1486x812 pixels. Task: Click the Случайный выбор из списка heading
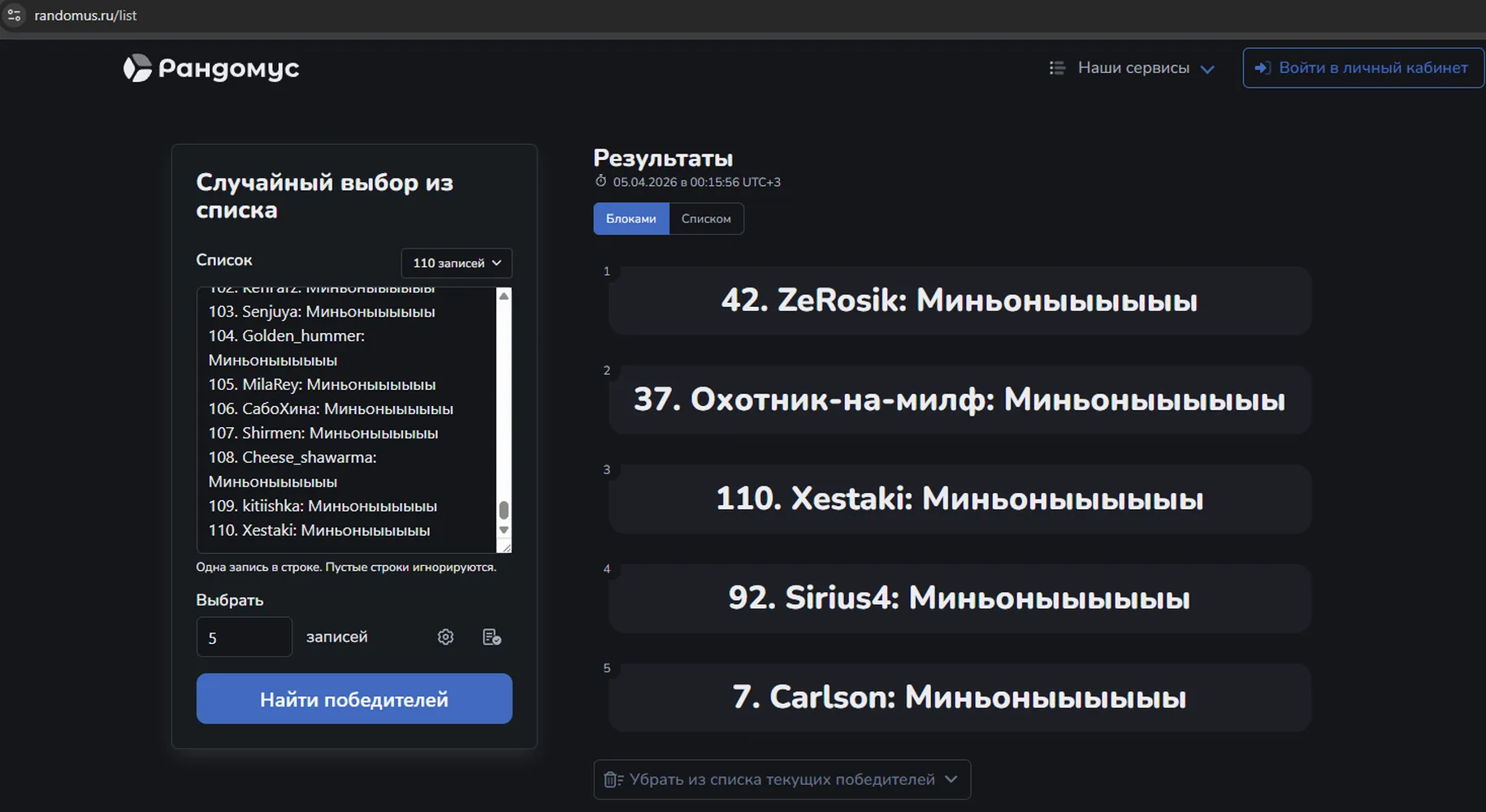pos(325,197)
